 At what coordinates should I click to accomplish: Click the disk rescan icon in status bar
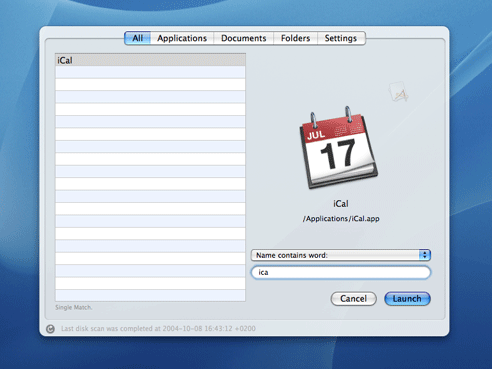tap(50, 329)
